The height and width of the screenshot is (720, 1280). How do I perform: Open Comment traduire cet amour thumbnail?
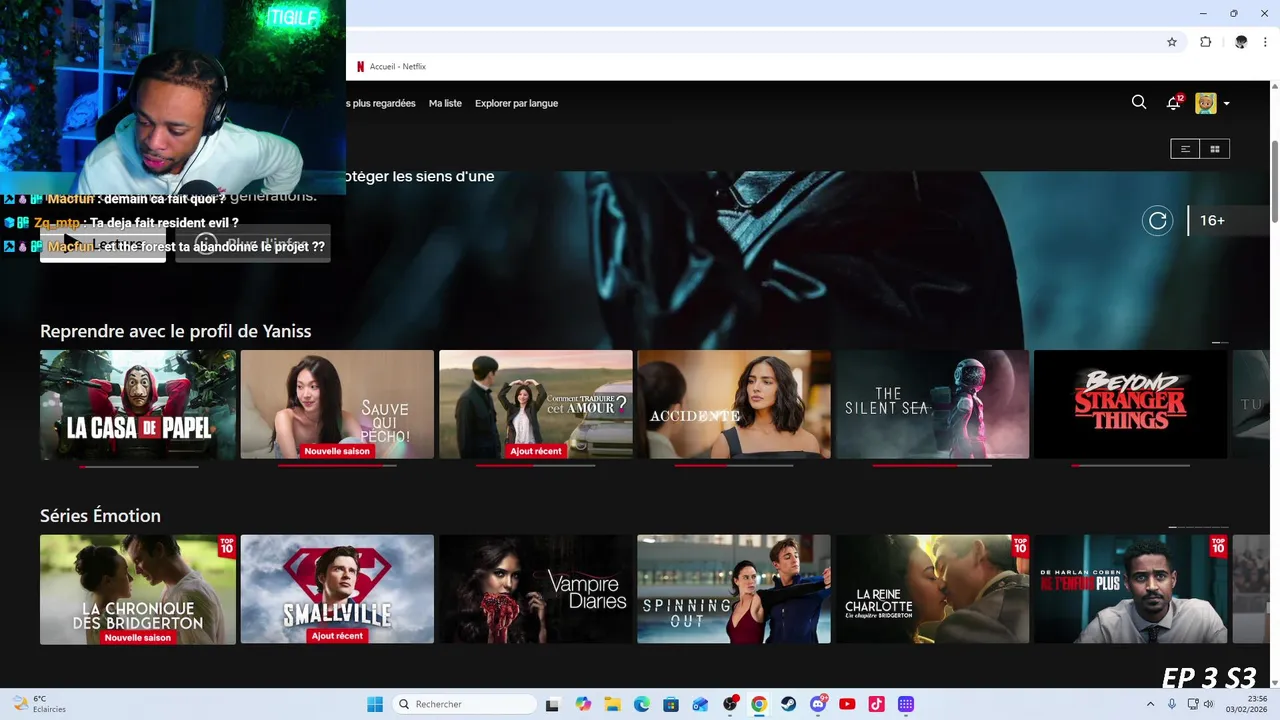pos(536,404)
